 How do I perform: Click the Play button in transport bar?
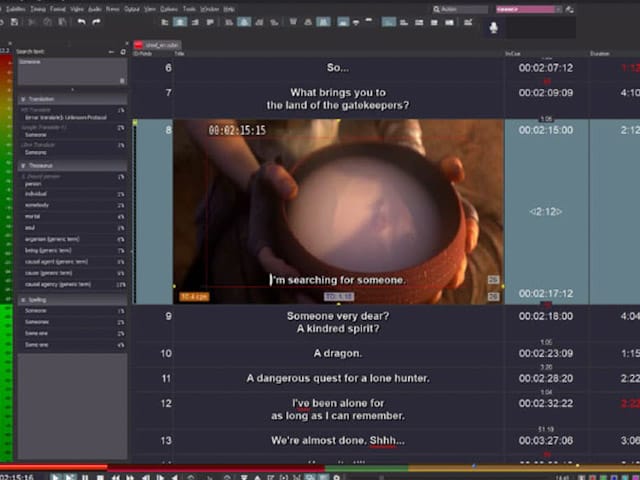click(55, 477)
